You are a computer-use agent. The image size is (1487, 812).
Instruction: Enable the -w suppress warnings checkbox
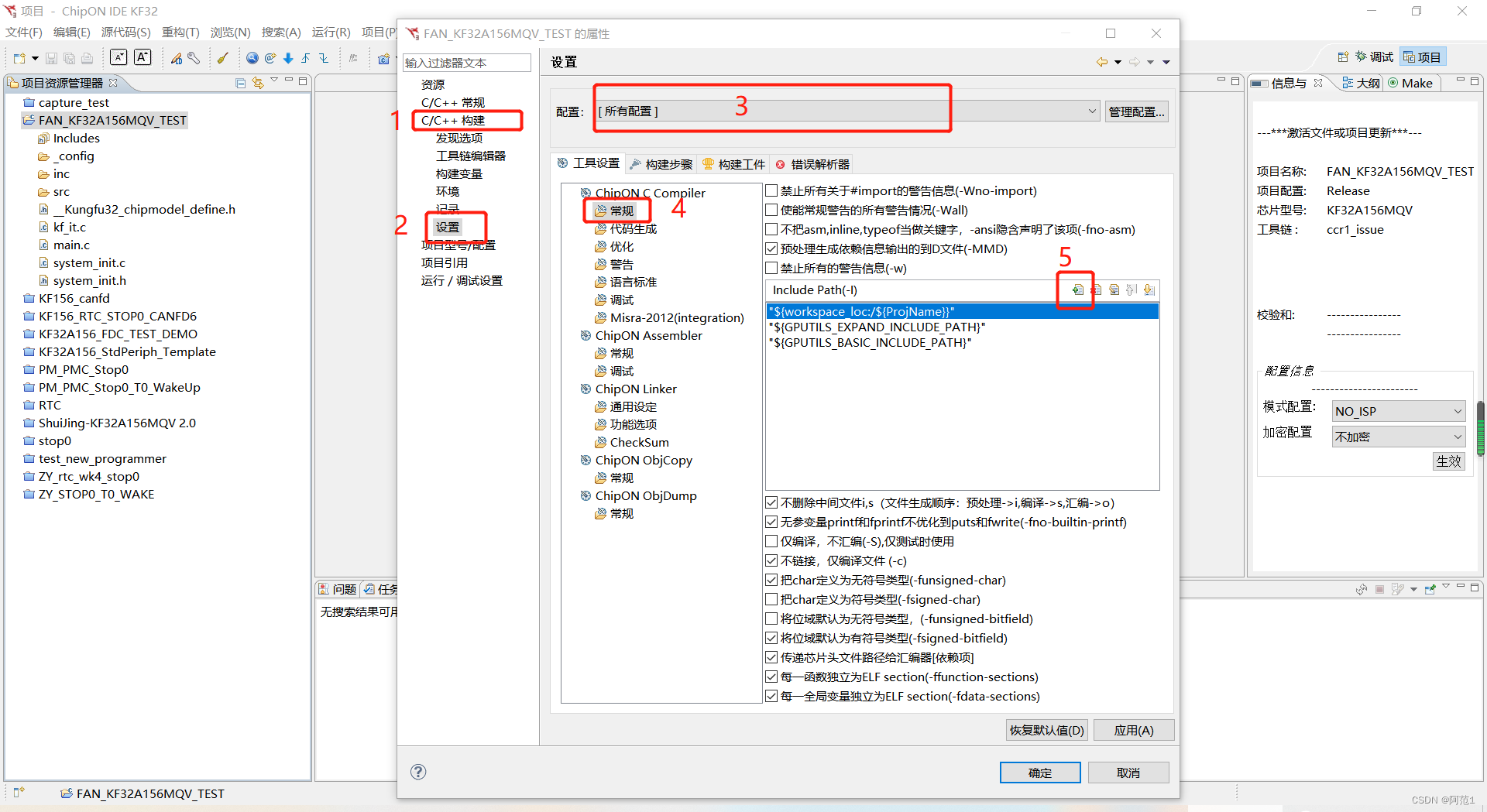[x=771, y=268]
